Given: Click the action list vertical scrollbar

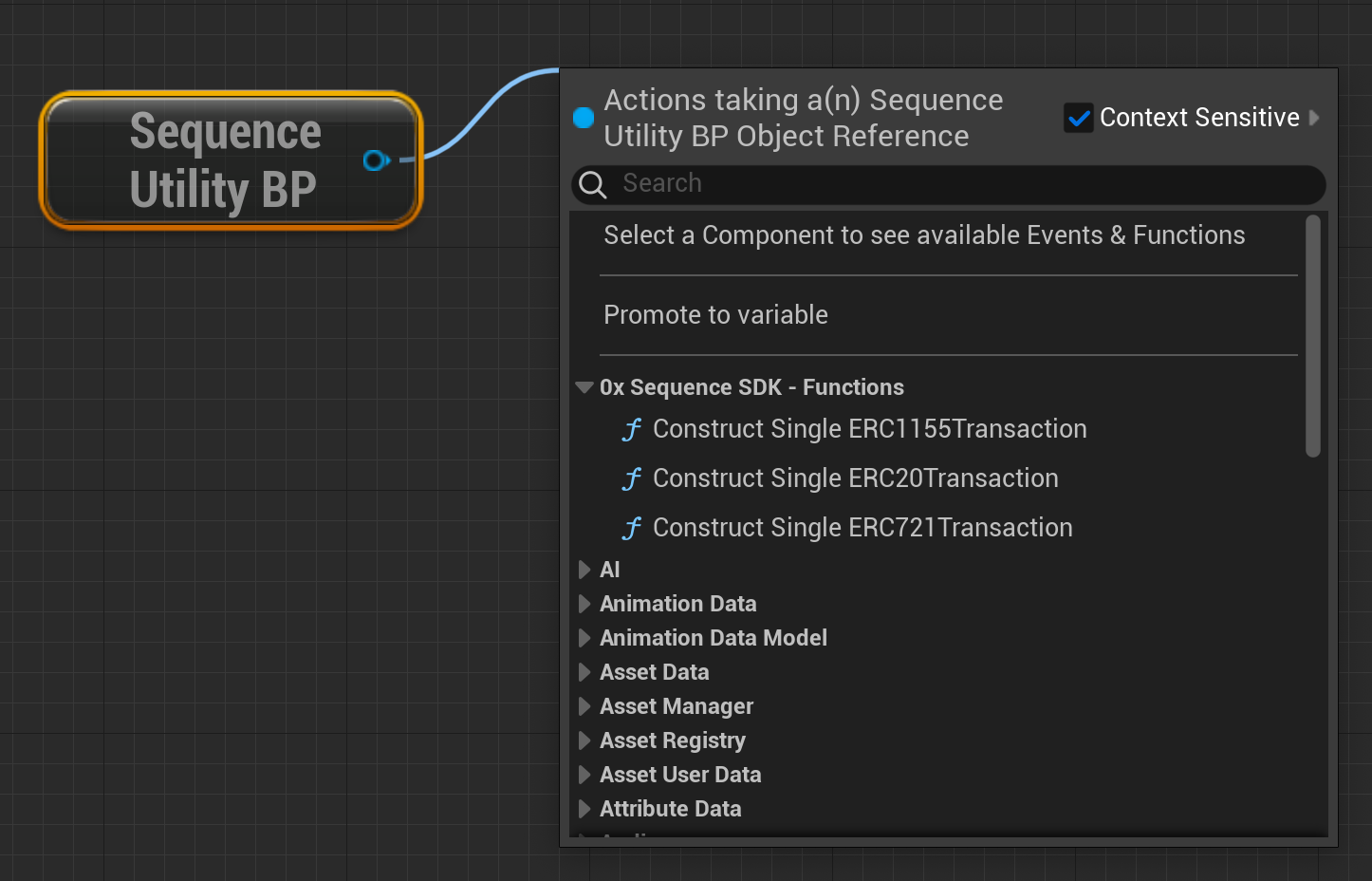Looking at the screenshot, I should point(1313,336).
